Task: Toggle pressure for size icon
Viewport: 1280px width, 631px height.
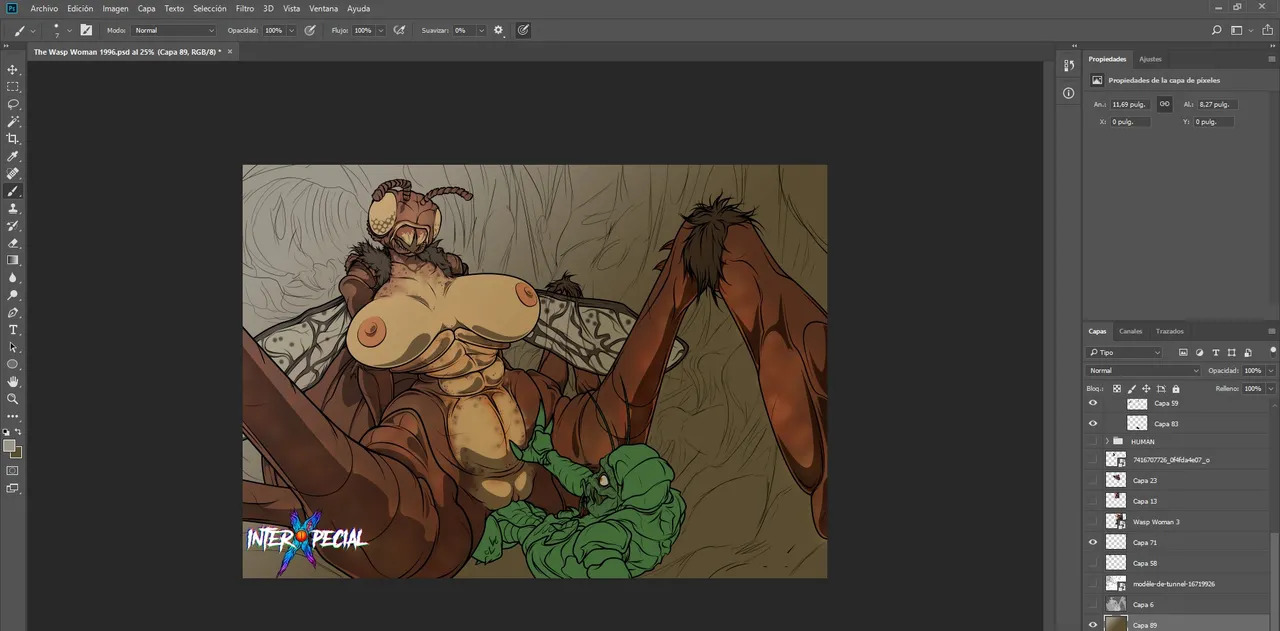Action: click(x=523, y=31)
